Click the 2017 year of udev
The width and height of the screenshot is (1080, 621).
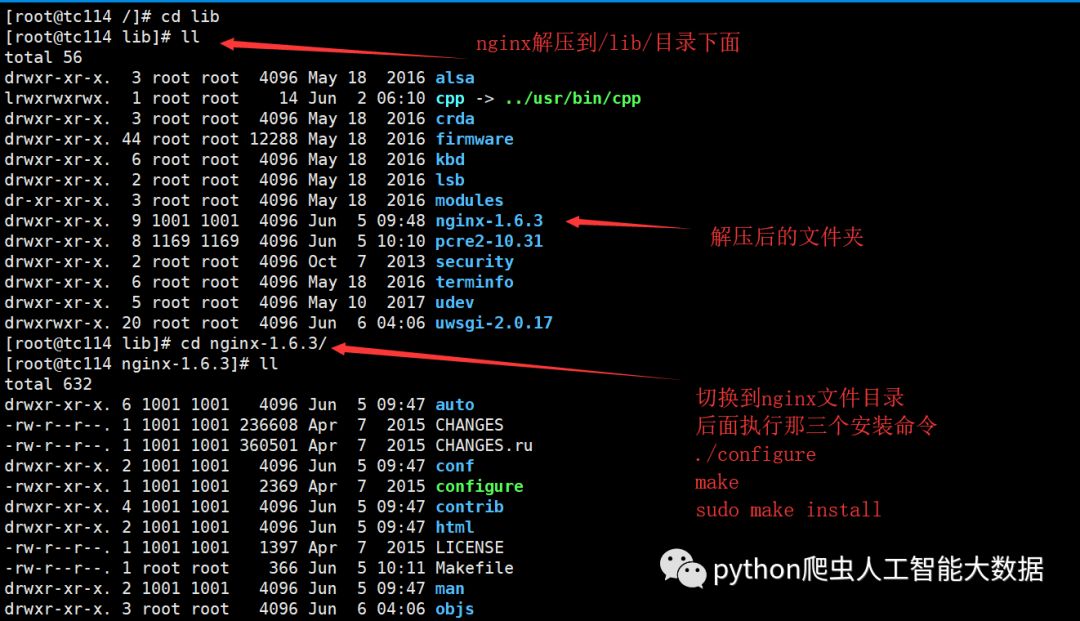[x=406, y=302]
